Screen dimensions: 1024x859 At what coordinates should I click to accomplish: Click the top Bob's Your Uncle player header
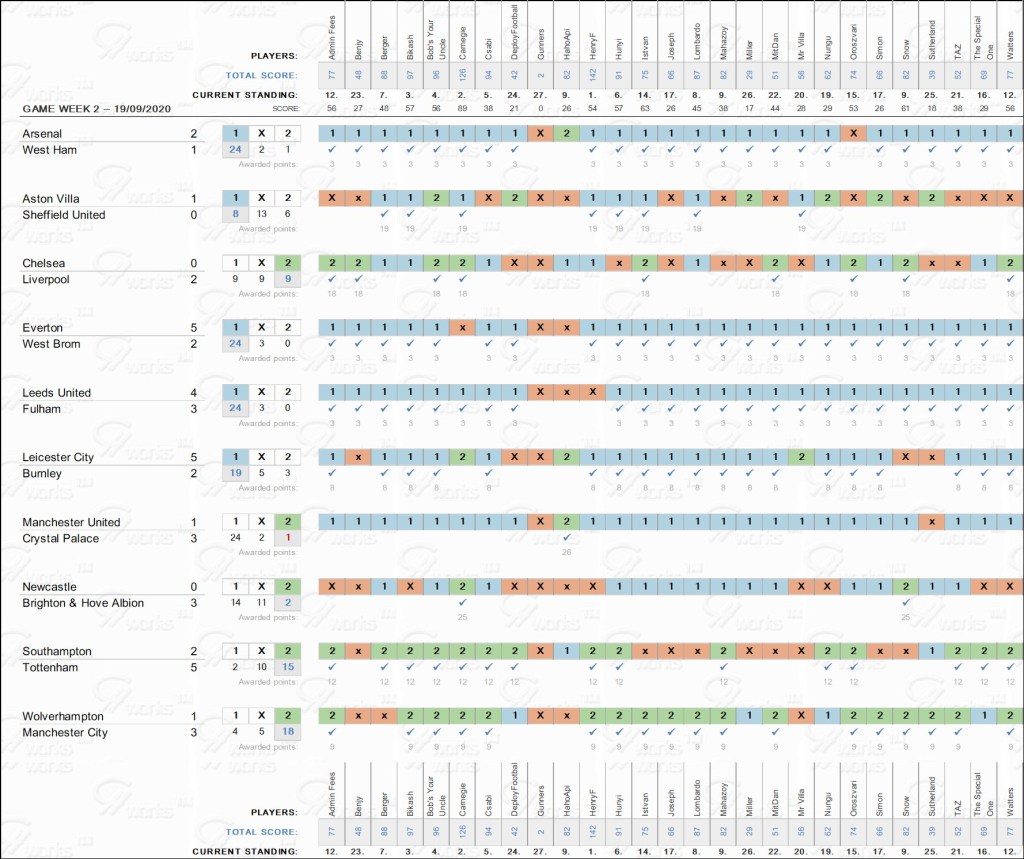[x=436, y=40]
